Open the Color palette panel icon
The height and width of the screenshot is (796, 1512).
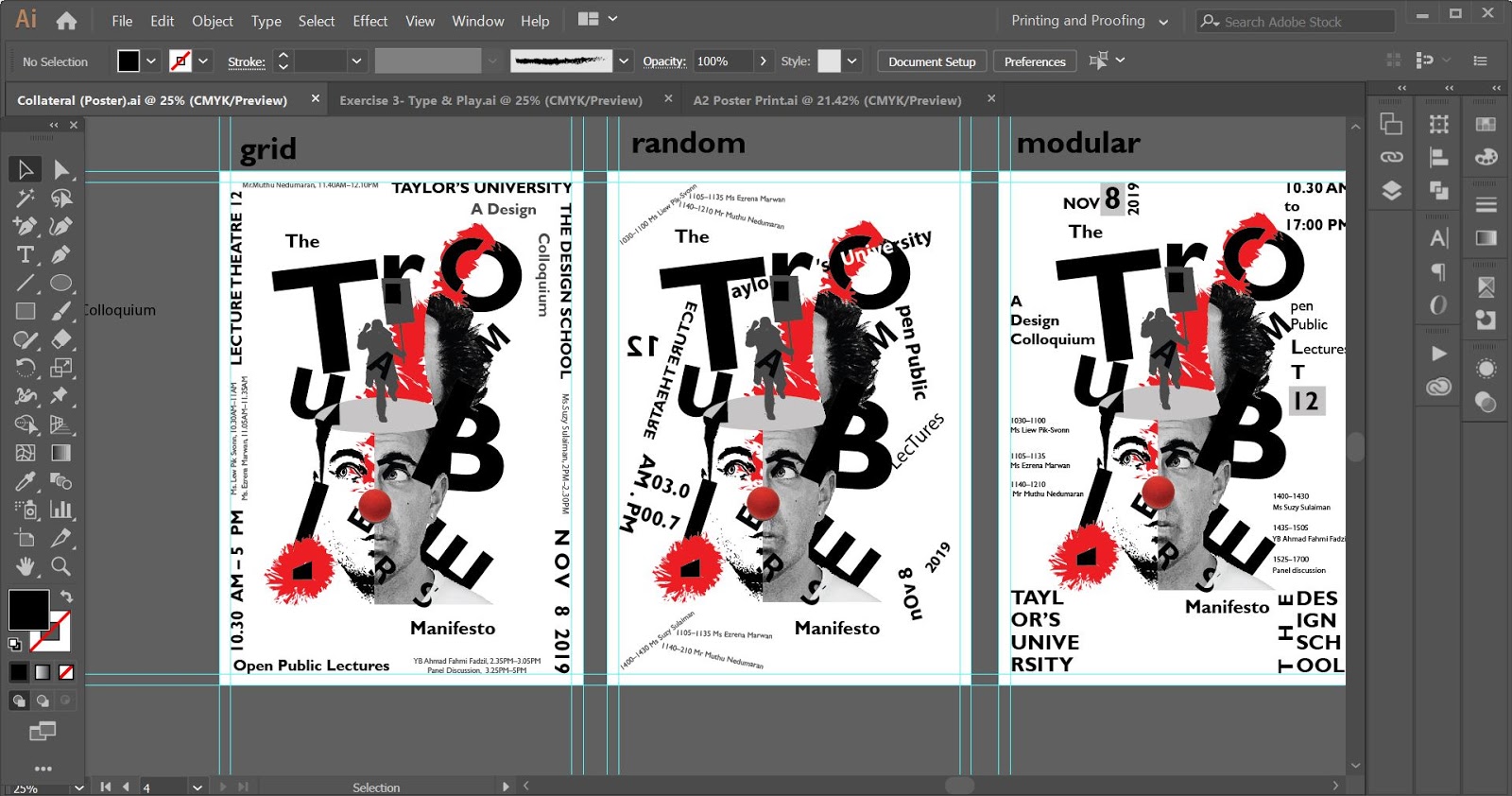pyautogui.click(x=1486, y=157)
